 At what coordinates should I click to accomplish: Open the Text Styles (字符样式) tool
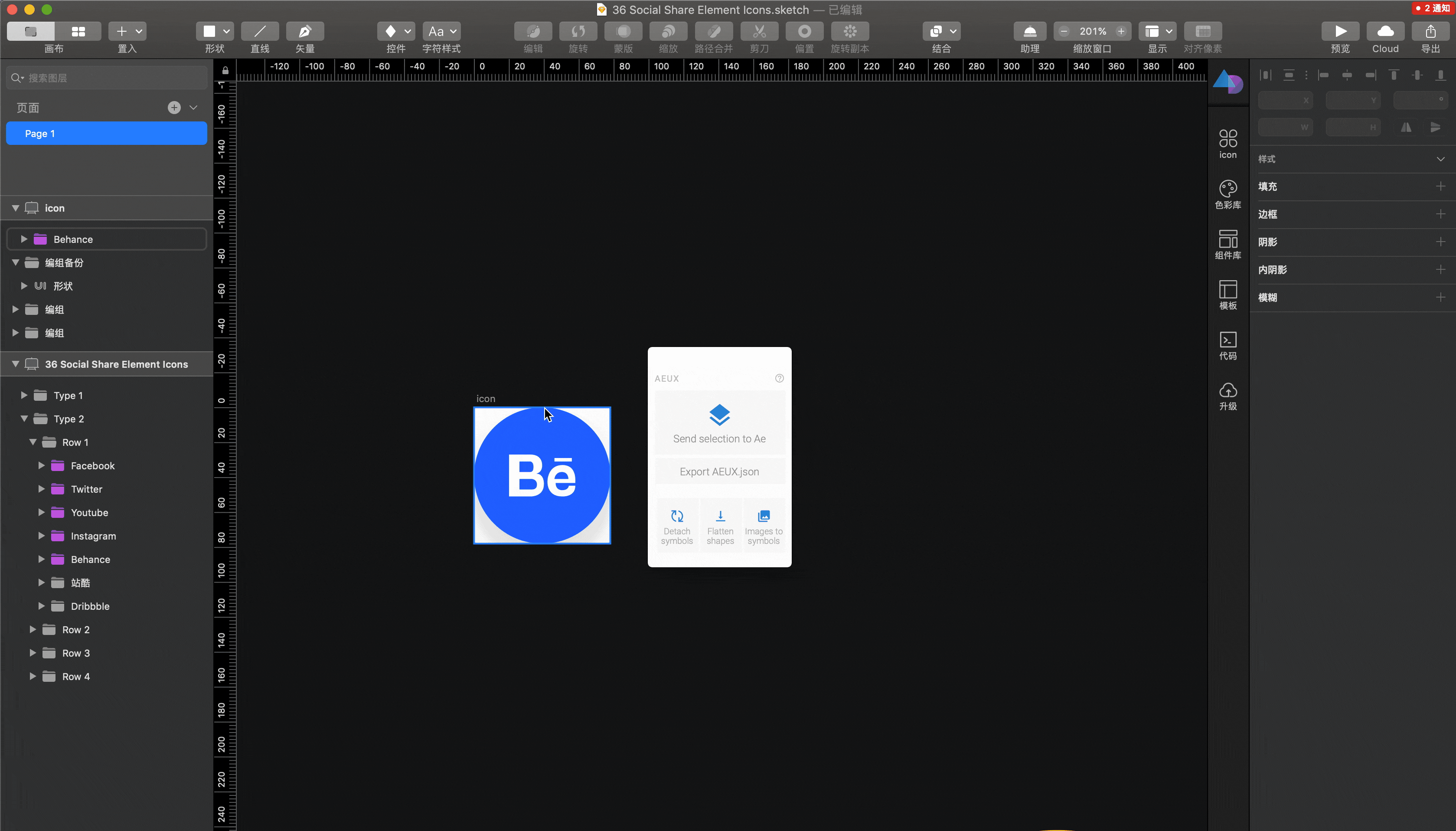(x=441, y=31)
